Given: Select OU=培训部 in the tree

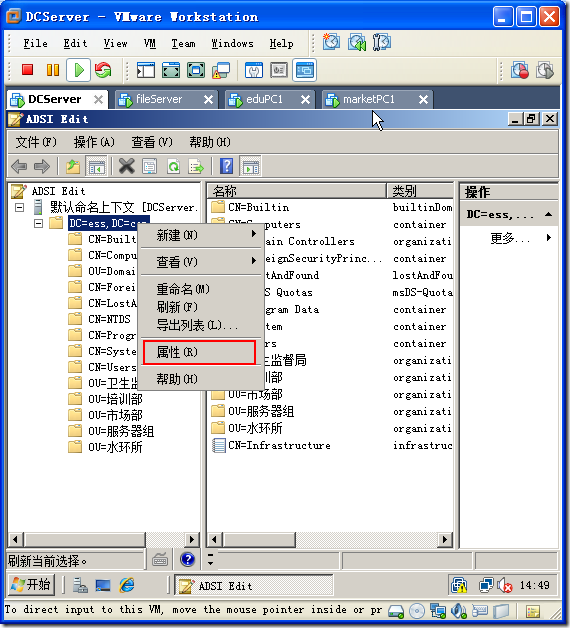Looking at the screenshot, I should 115,399.
